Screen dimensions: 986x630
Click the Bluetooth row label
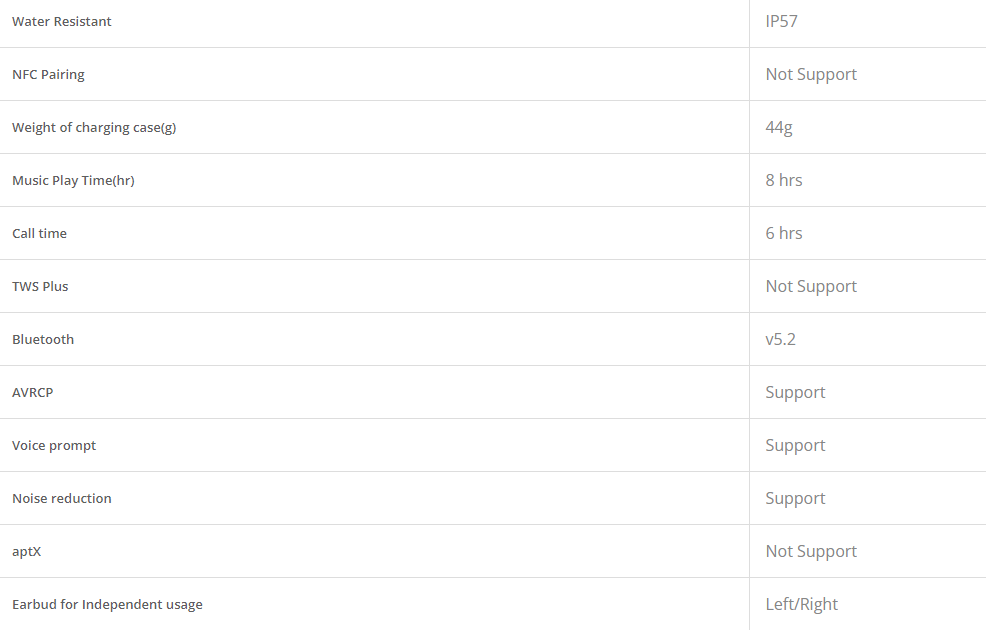(x=43, y=339)
